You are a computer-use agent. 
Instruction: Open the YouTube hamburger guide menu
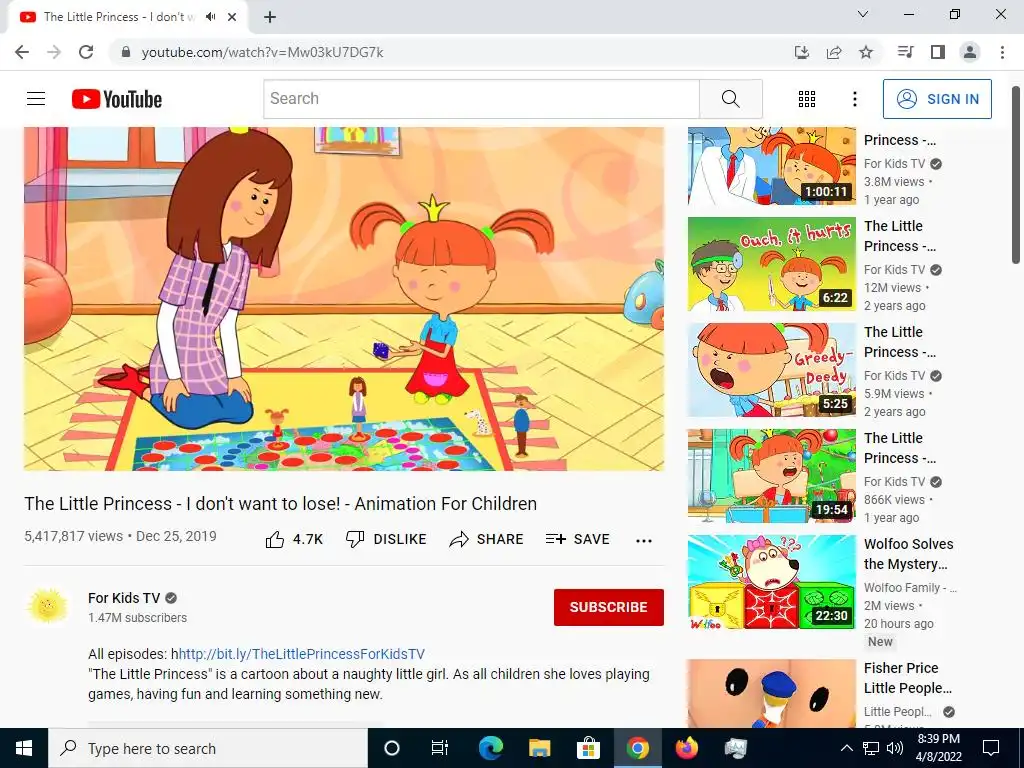[36, 99]
